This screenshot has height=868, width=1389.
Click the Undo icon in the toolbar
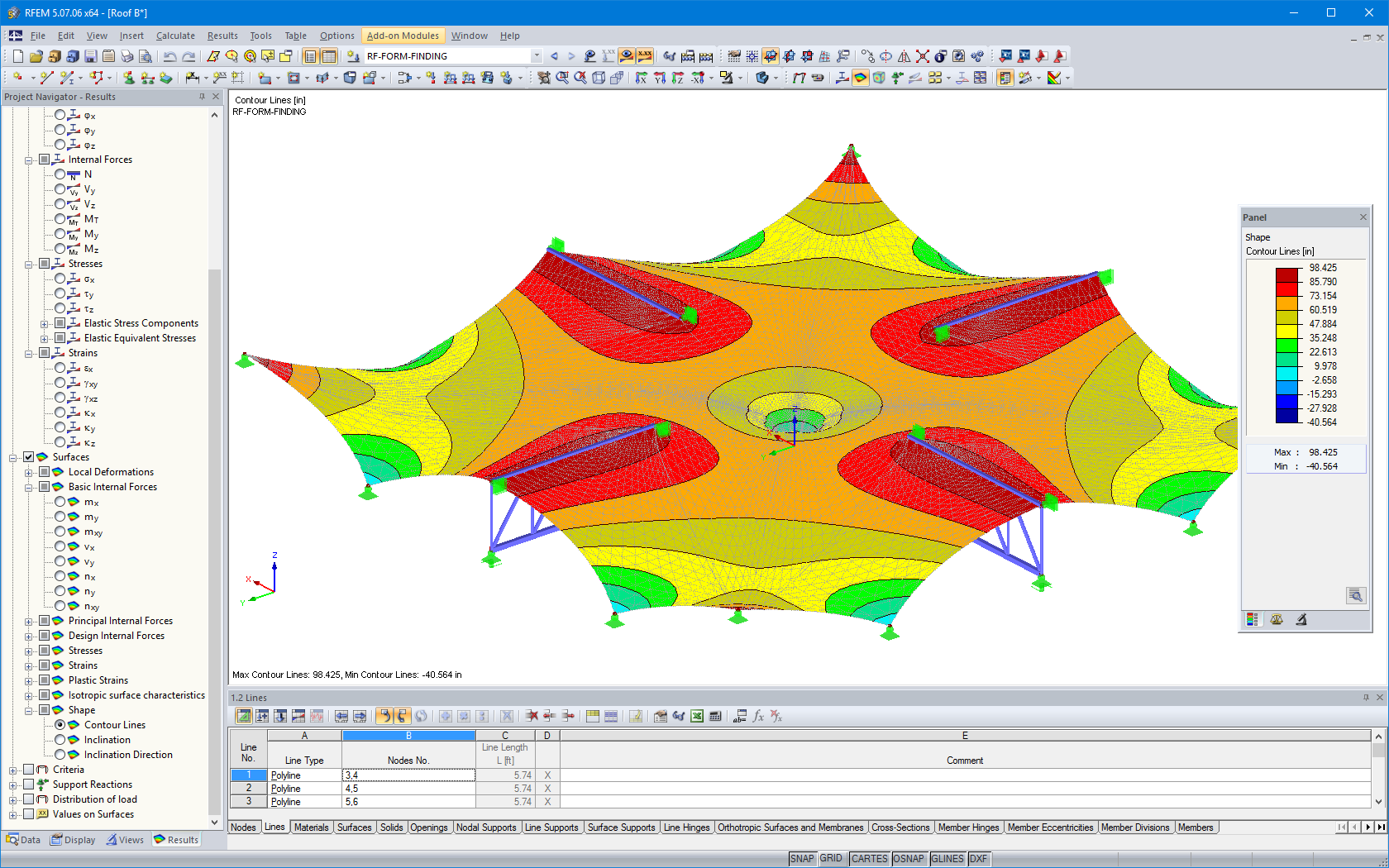(x=169, y=55)
